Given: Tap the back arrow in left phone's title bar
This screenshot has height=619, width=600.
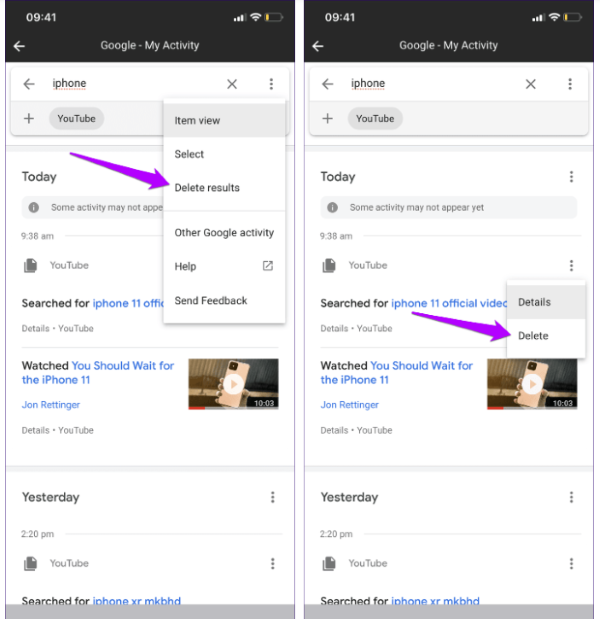Looking at the screenshot, I should coord(19,46).
